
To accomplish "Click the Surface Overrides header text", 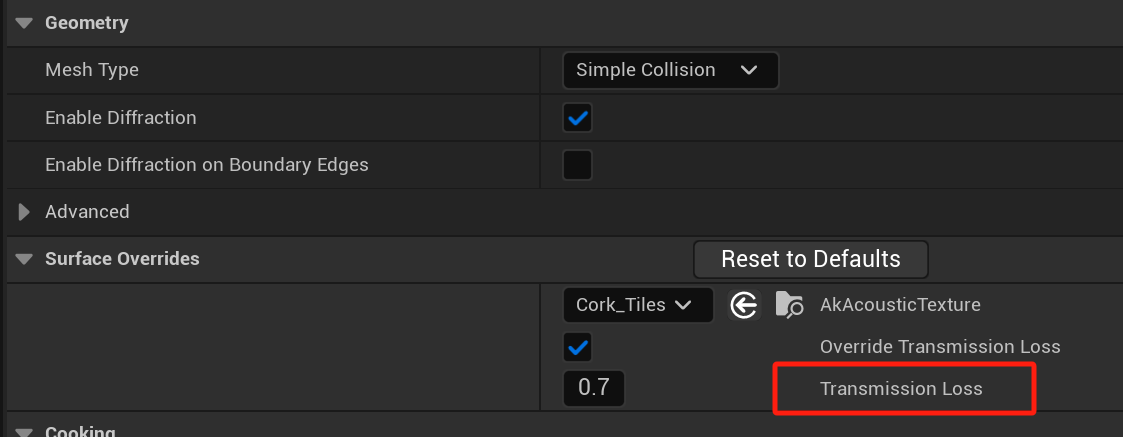I will (x=122, y=259).
